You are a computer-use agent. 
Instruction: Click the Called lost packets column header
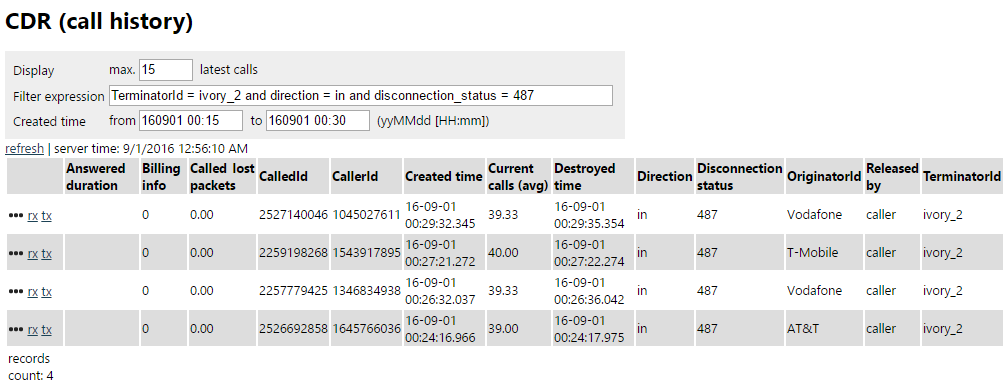[222, 177]
